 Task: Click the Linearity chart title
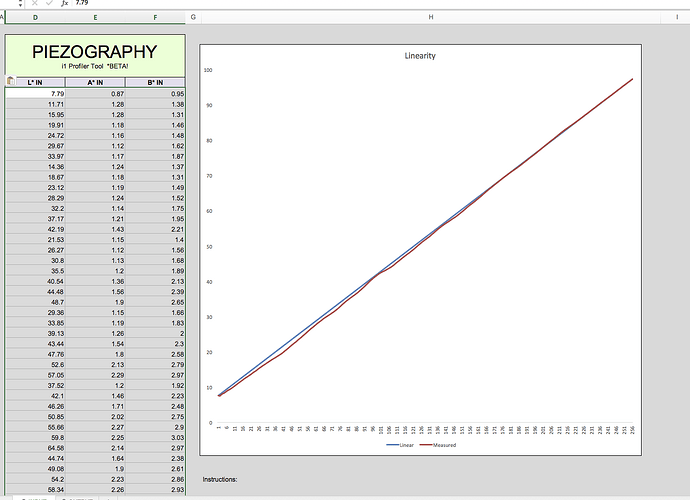click(420, 56)
